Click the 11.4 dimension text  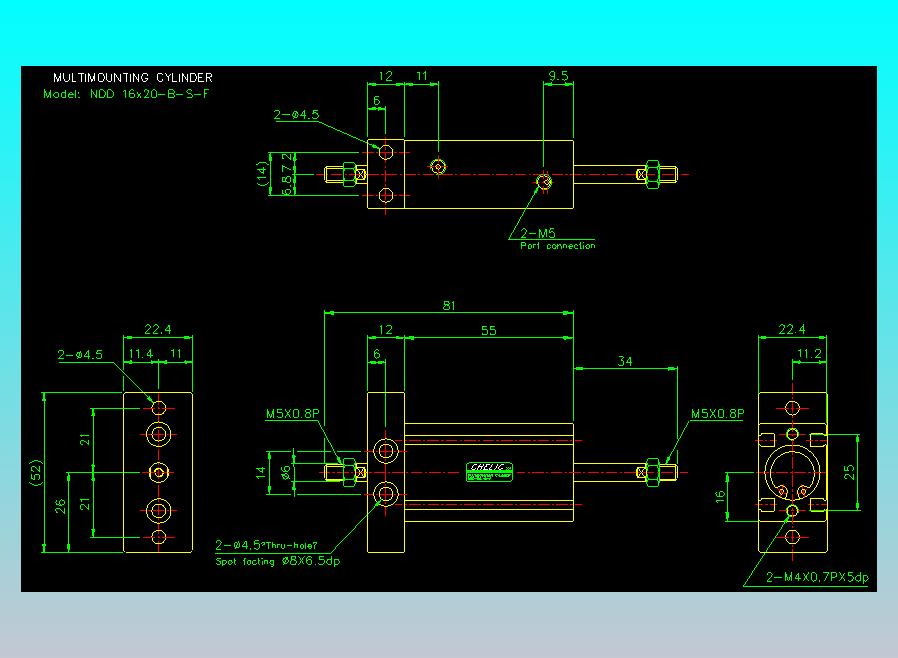click(x=140, y=354)
